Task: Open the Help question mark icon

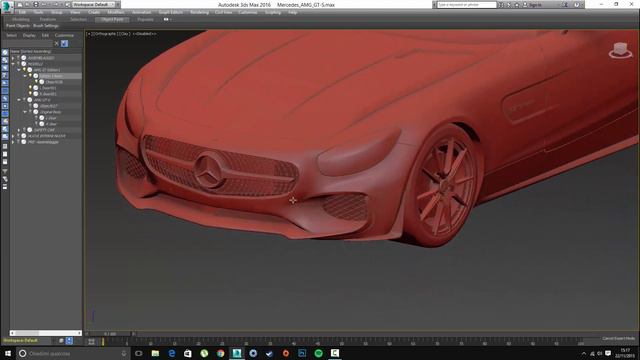Action: [x=576, y=5]
